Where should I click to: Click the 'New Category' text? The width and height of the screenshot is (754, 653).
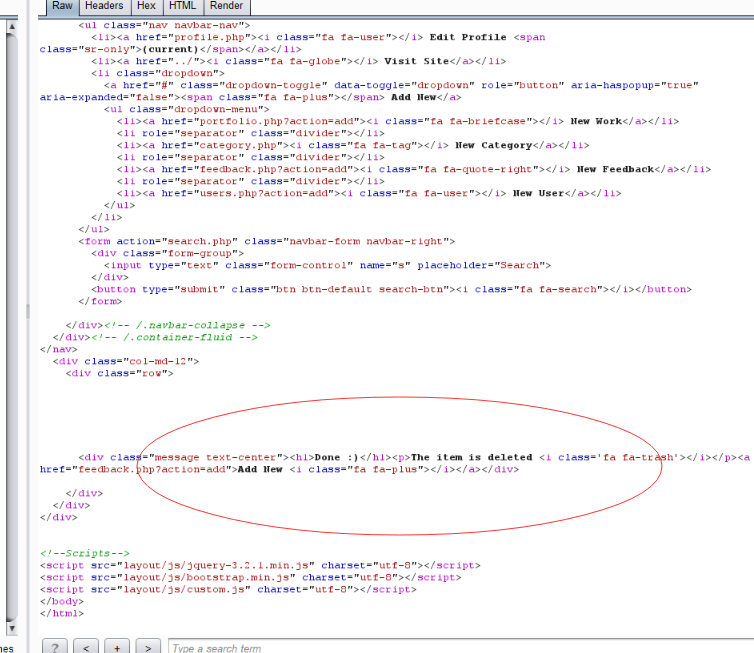tap(493, 145)
